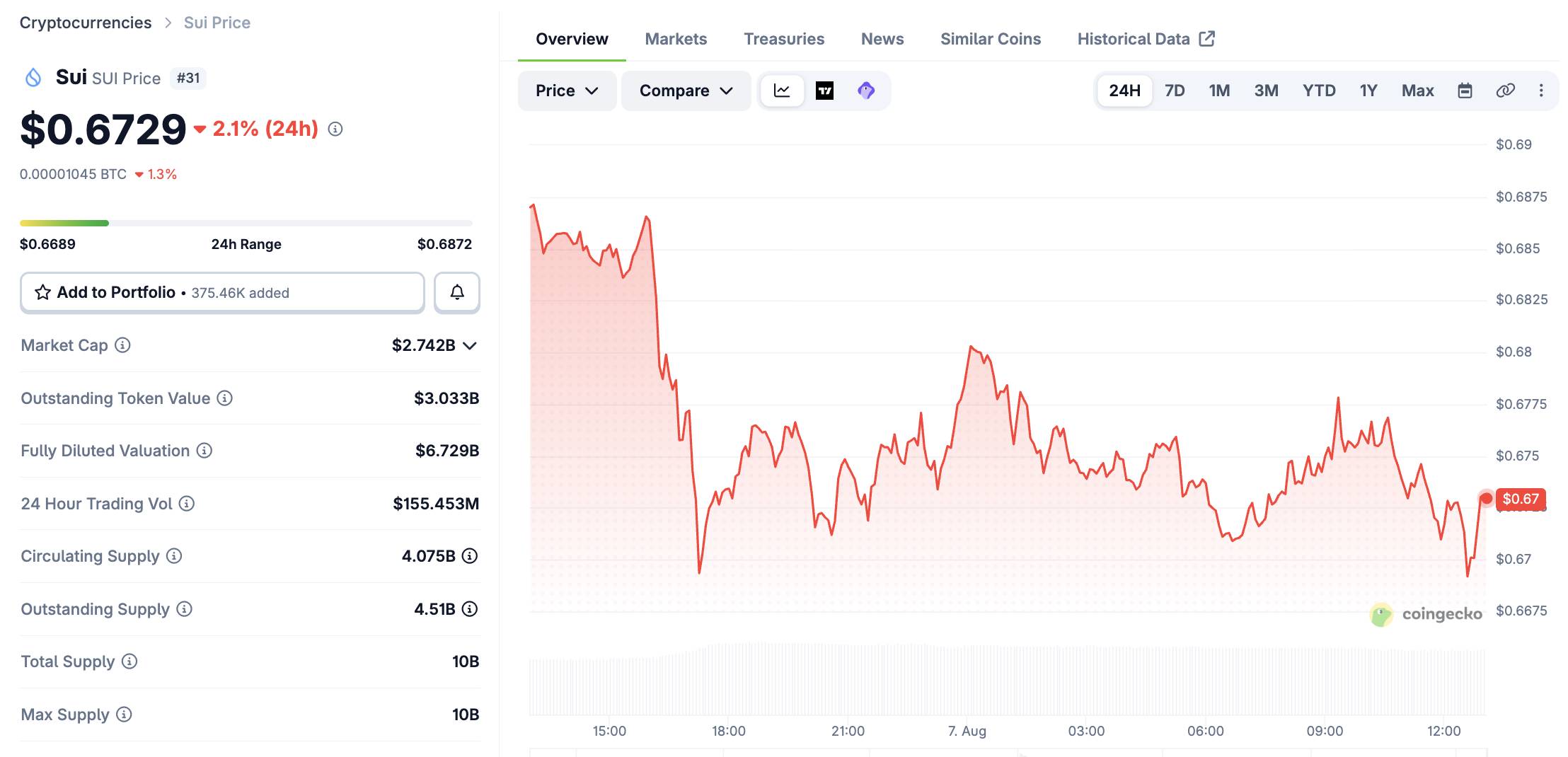Copy chart link via chain icon
1568x757 pixels.
click(1505, 91)
